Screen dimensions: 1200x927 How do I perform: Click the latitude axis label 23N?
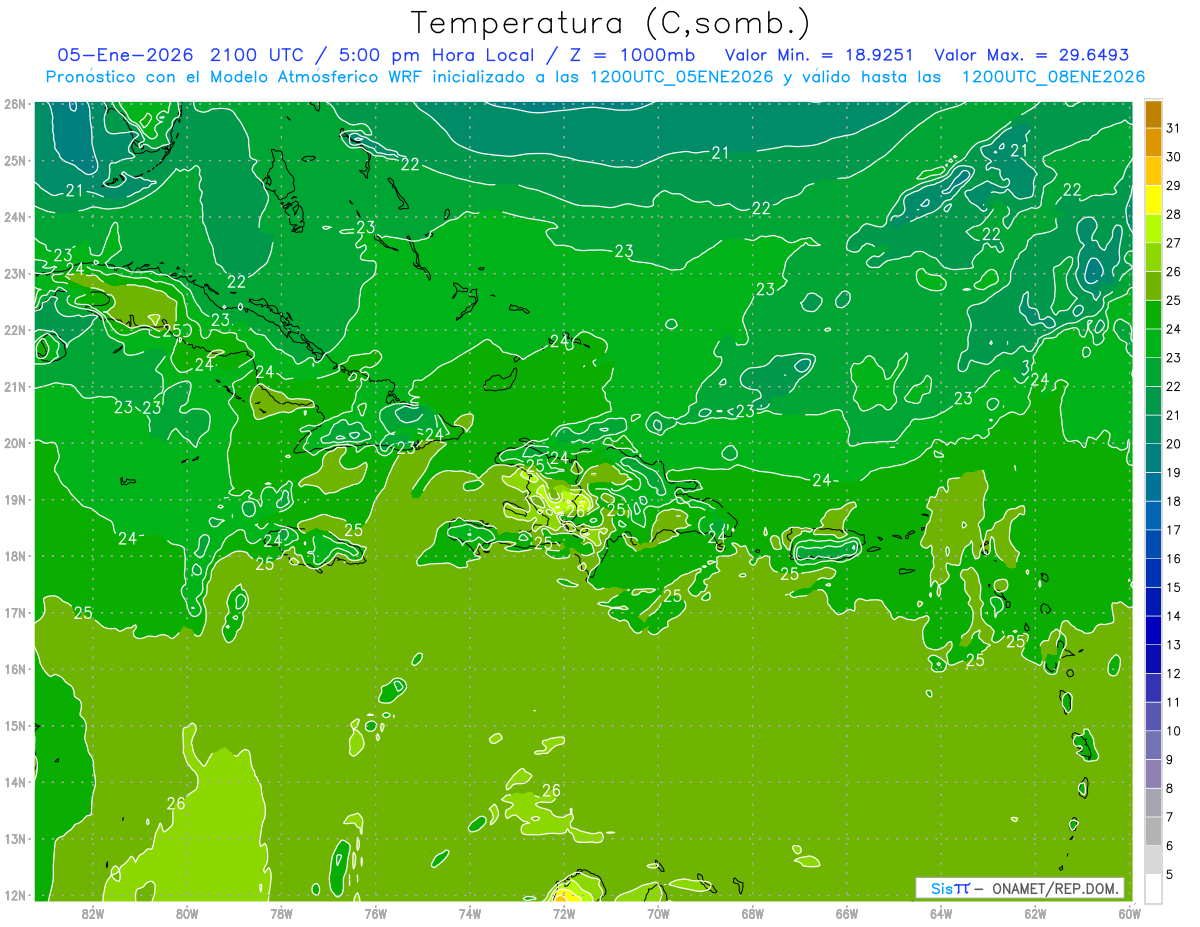pos(15,274)
